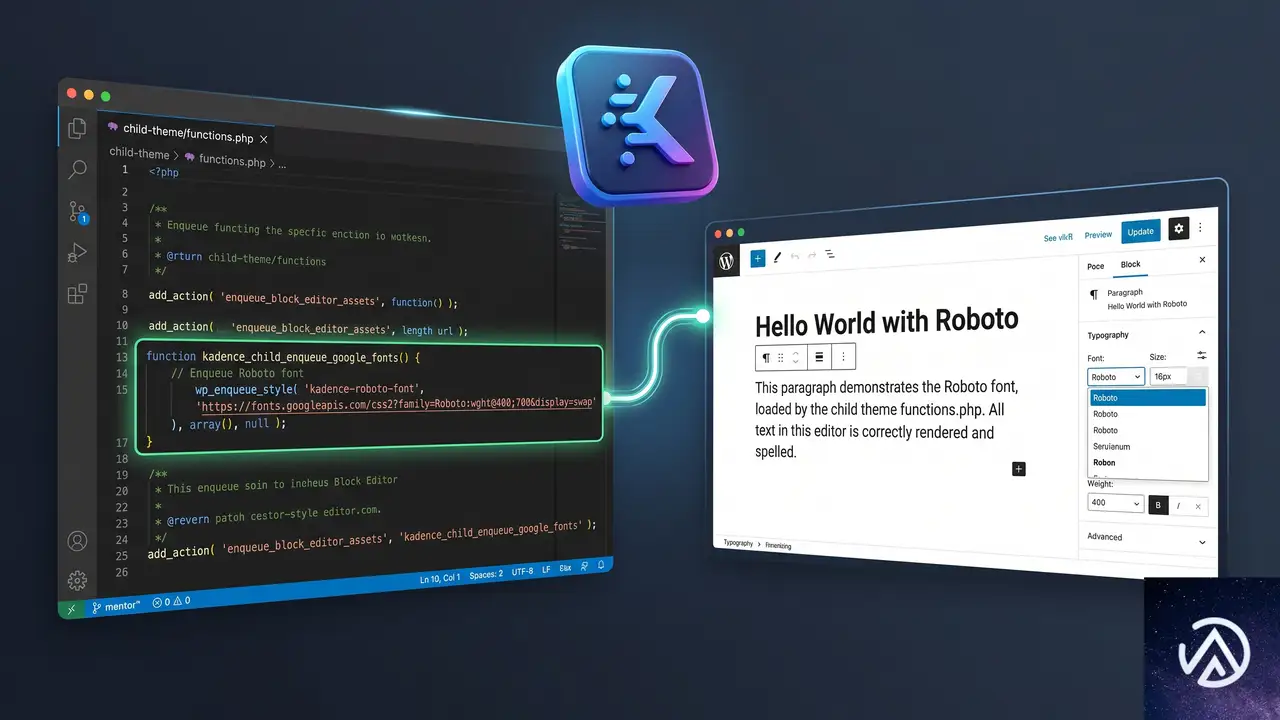Image resolution: width=1280 pixels, height=720 pixels.
Task: Open the Extensions view icon
Action: tap(77, 294)
